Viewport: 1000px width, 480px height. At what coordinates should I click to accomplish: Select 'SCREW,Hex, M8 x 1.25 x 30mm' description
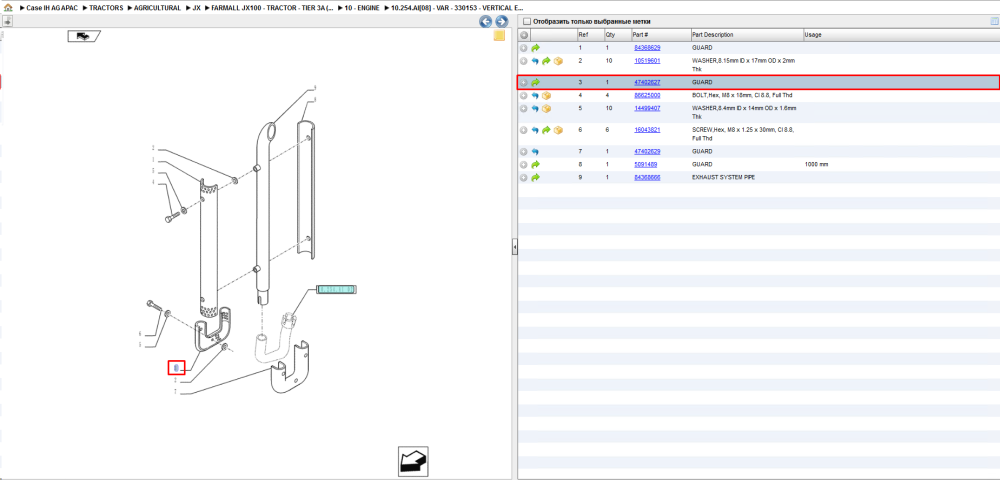[x=742, y=133]
